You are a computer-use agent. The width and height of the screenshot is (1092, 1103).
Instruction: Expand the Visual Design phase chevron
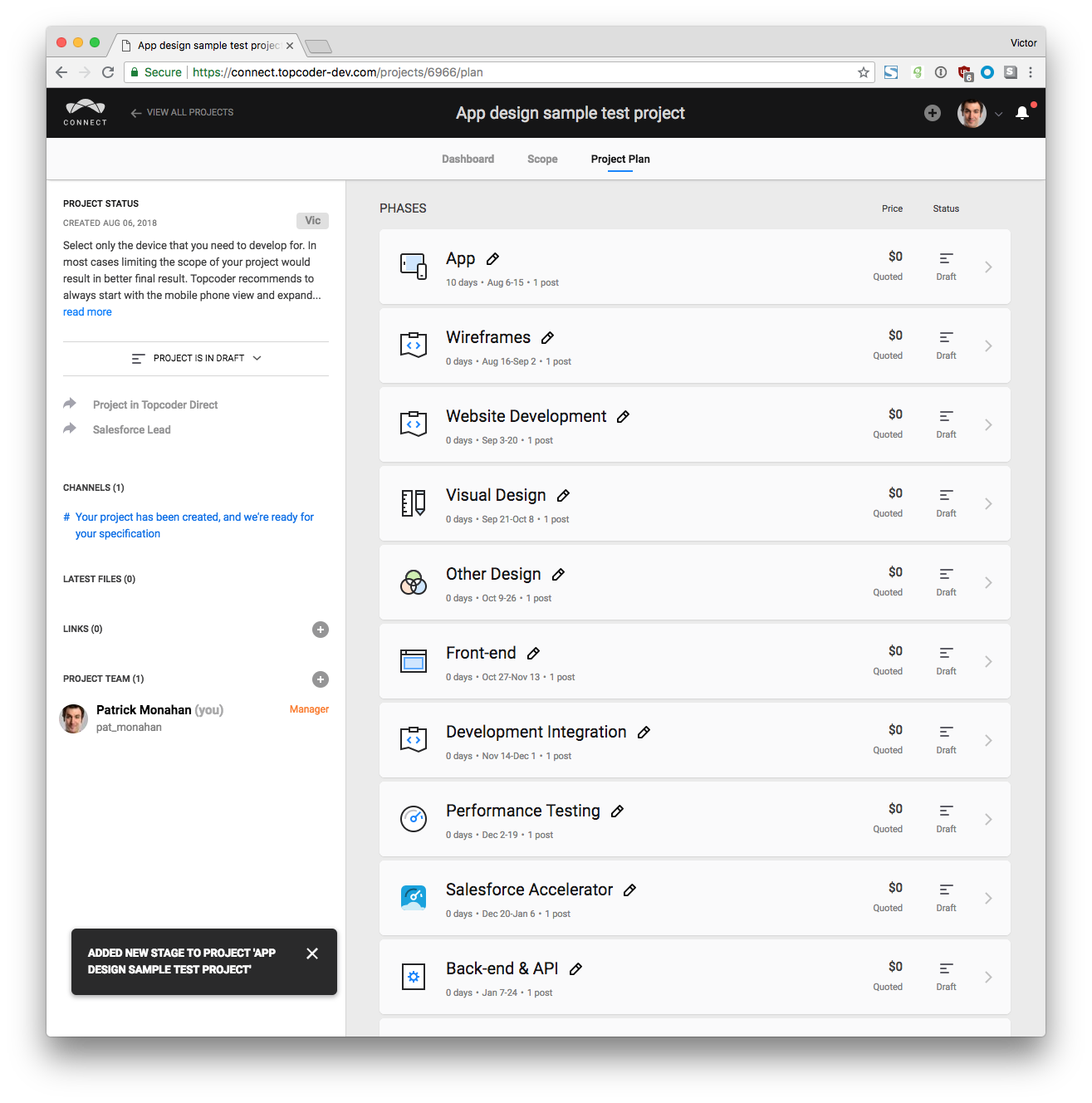(988, 504)
